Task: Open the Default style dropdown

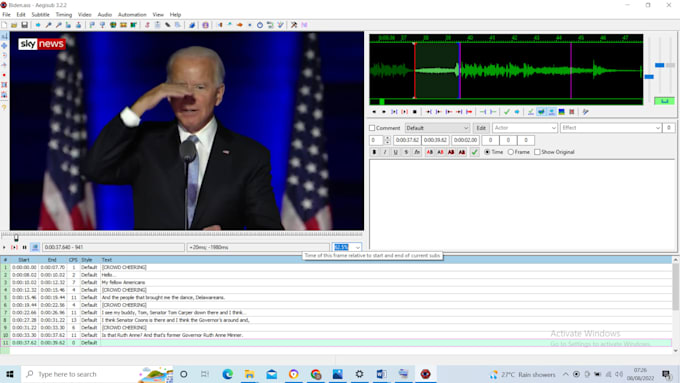Action: [437, 128]
